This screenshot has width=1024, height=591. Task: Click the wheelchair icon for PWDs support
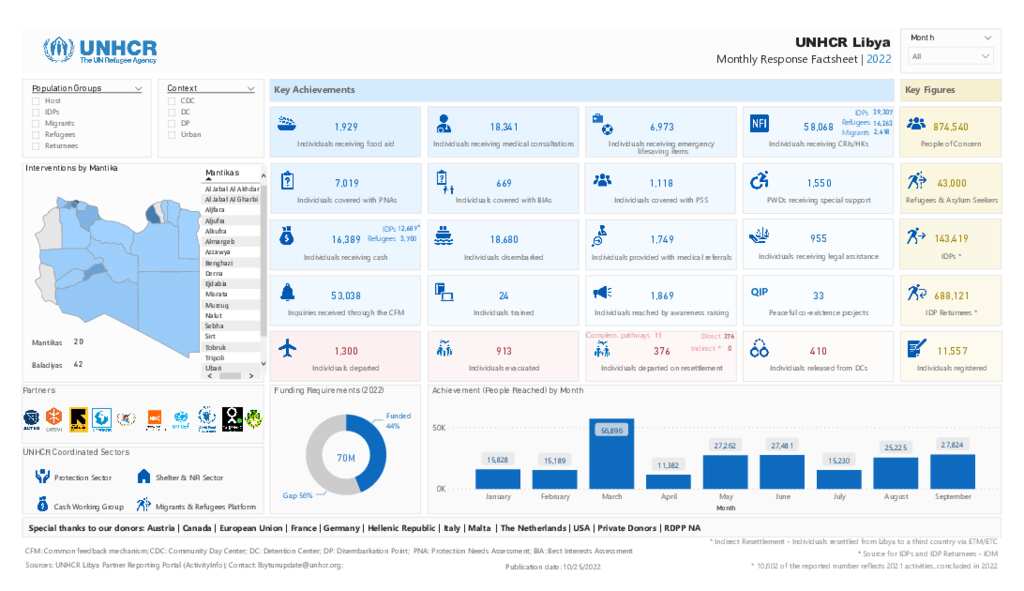[x=760, y=180]
